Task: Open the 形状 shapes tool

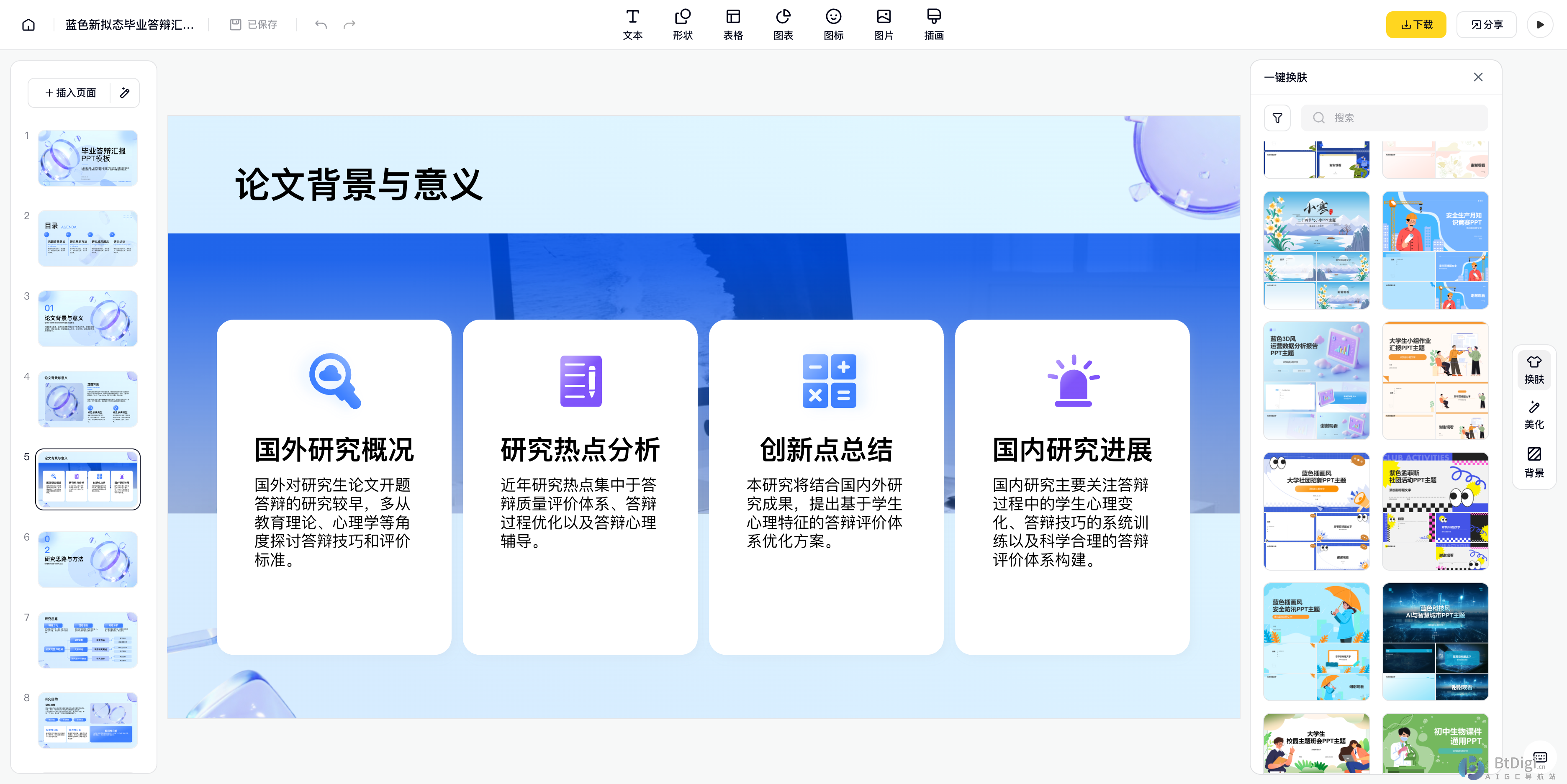Action: (x=683, y=24)
